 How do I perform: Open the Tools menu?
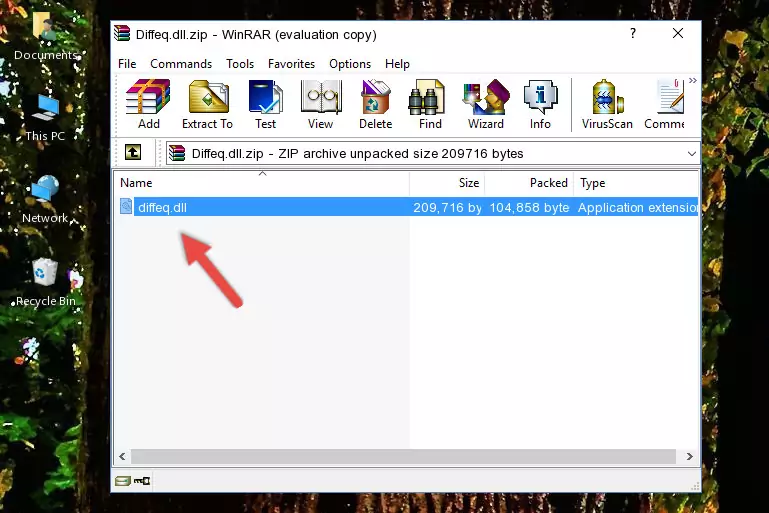[240, 64]
